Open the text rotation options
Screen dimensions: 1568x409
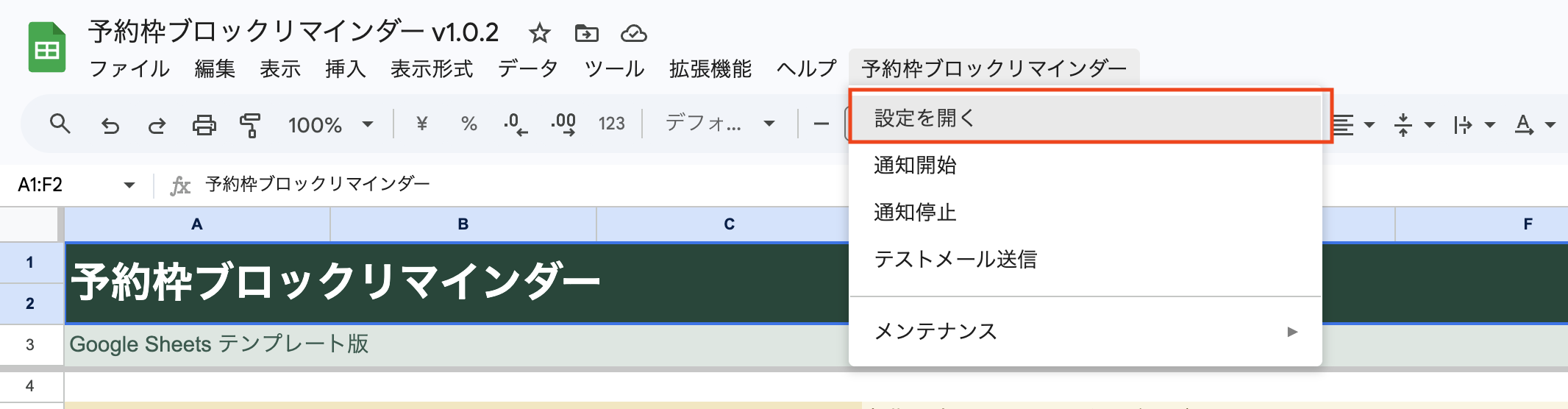tap(1535, 125)
